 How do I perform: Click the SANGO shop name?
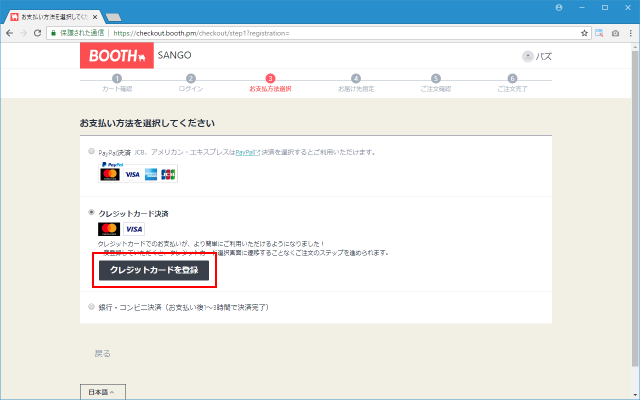click(174, 55)
